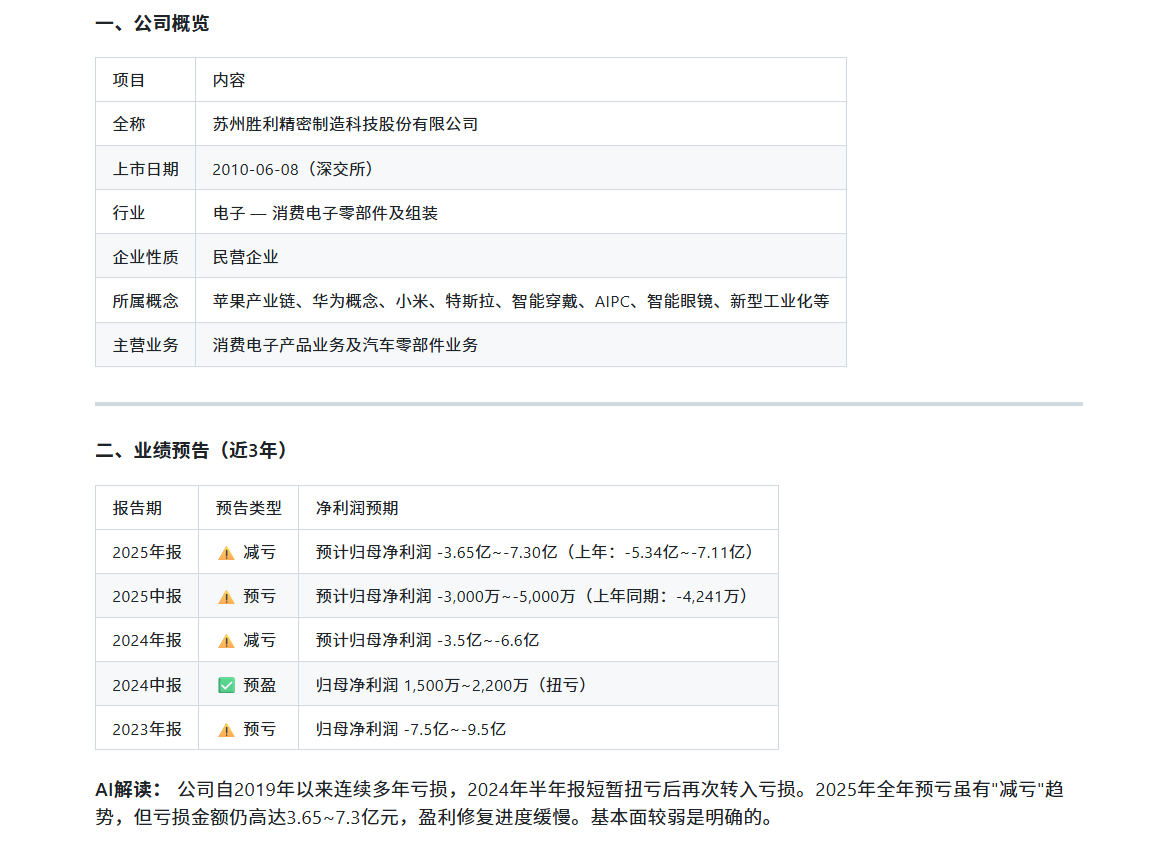Click the 净利润预期 column header
Image resolution: width=1157 pixels, height=844 pixels.
539,508
